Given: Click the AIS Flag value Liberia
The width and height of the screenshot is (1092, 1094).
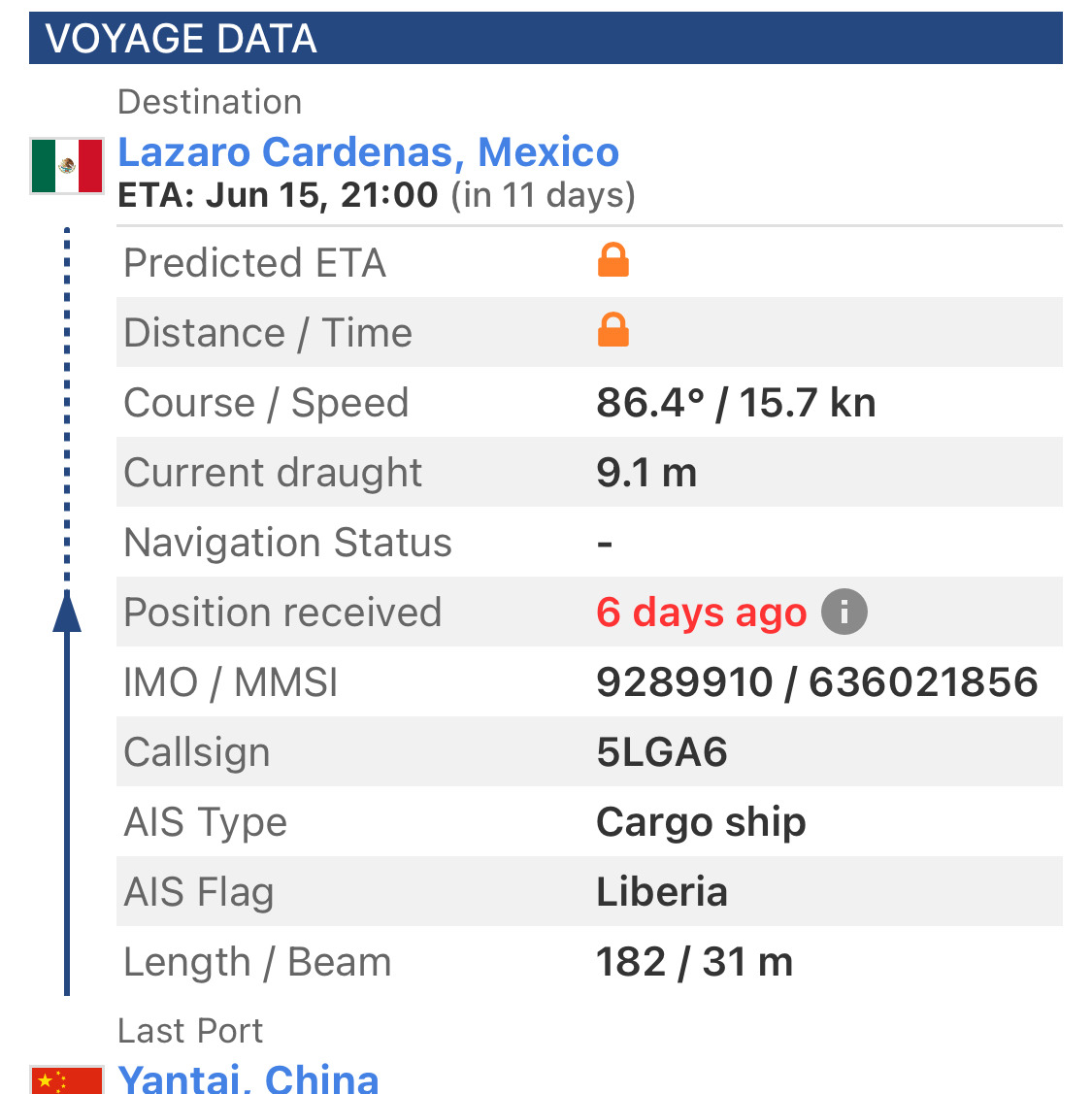Looking at the screenshot, I should tap(661, 892).
